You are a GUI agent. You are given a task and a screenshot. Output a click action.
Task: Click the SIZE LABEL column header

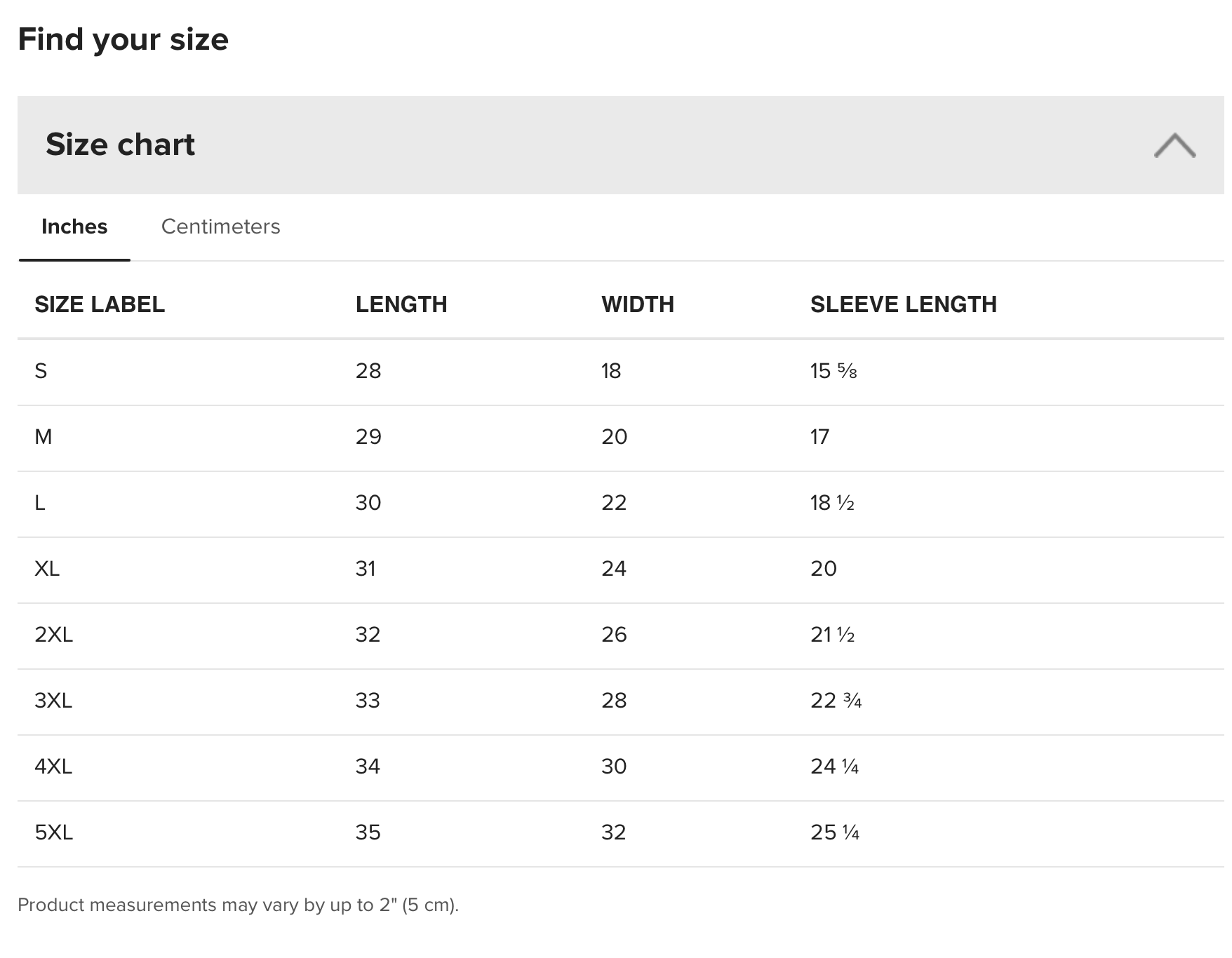pos(100,304)
